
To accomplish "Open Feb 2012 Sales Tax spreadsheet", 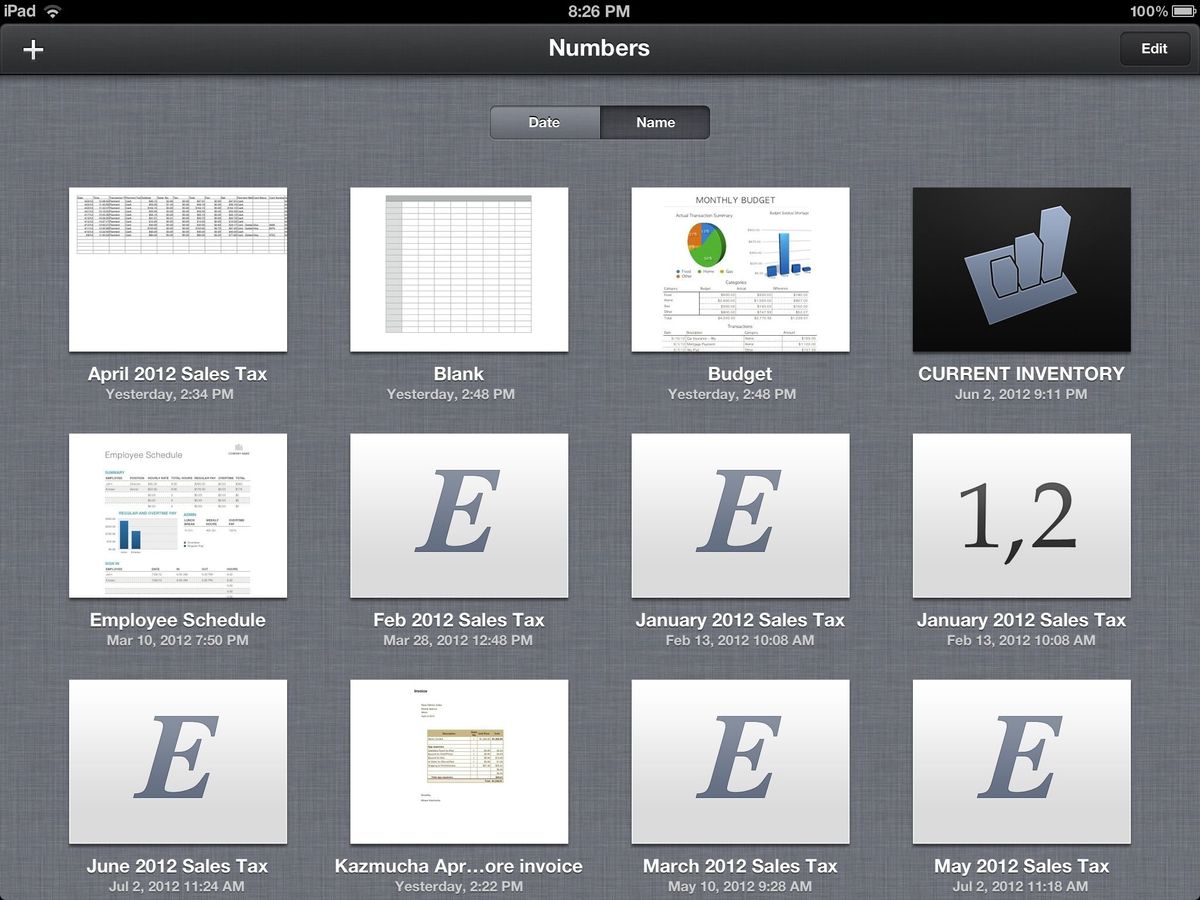I will coord(459,515).
